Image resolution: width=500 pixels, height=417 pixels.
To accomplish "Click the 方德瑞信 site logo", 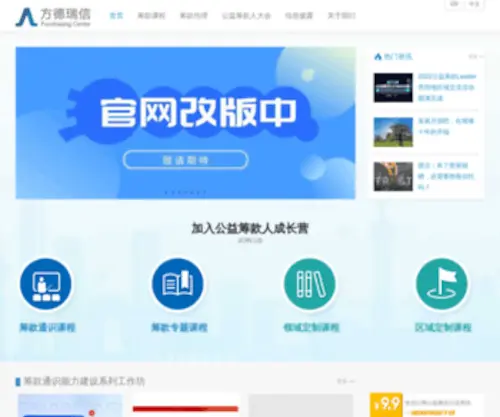I will [x=53, y=17].
